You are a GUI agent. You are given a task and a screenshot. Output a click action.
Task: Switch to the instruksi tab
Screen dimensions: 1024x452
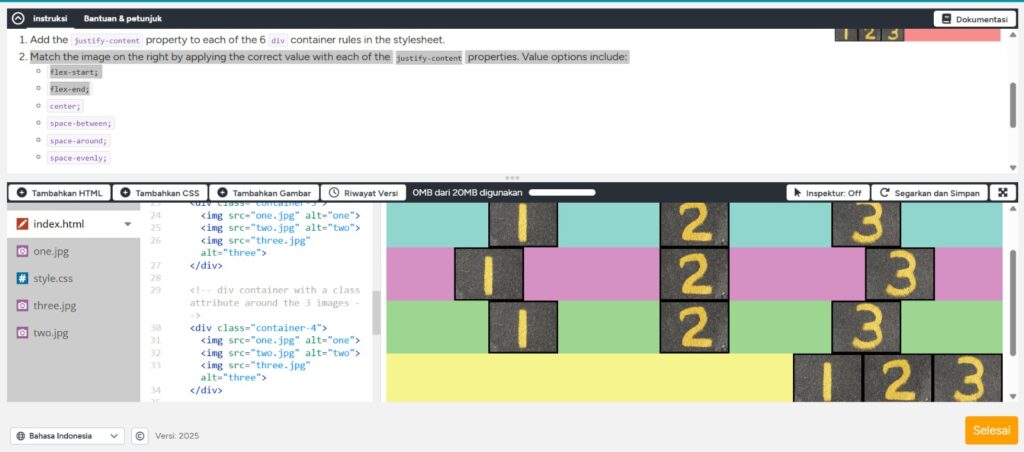click(x=50, y=18)
